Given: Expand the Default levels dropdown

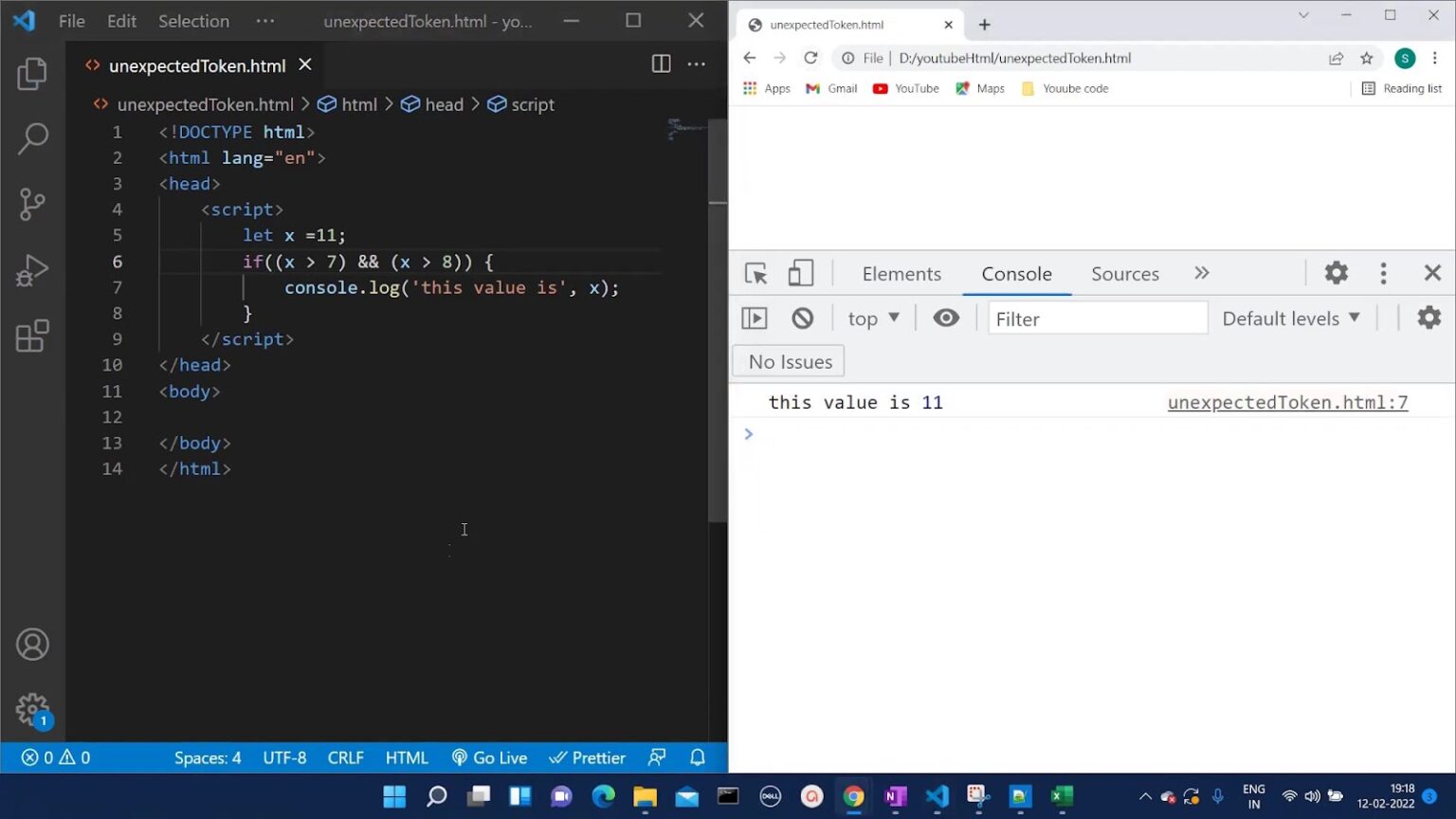Looking at the screenshot, I should [1290, 318].
